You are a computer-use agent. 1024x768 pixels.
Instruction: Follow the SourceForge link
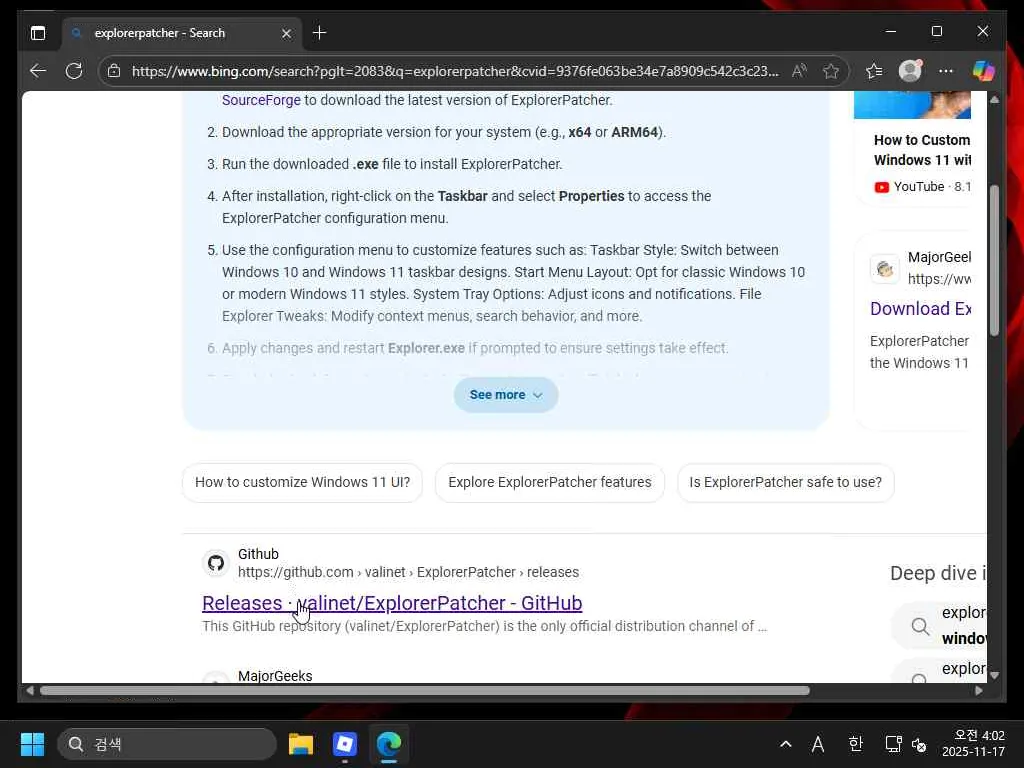261,100
